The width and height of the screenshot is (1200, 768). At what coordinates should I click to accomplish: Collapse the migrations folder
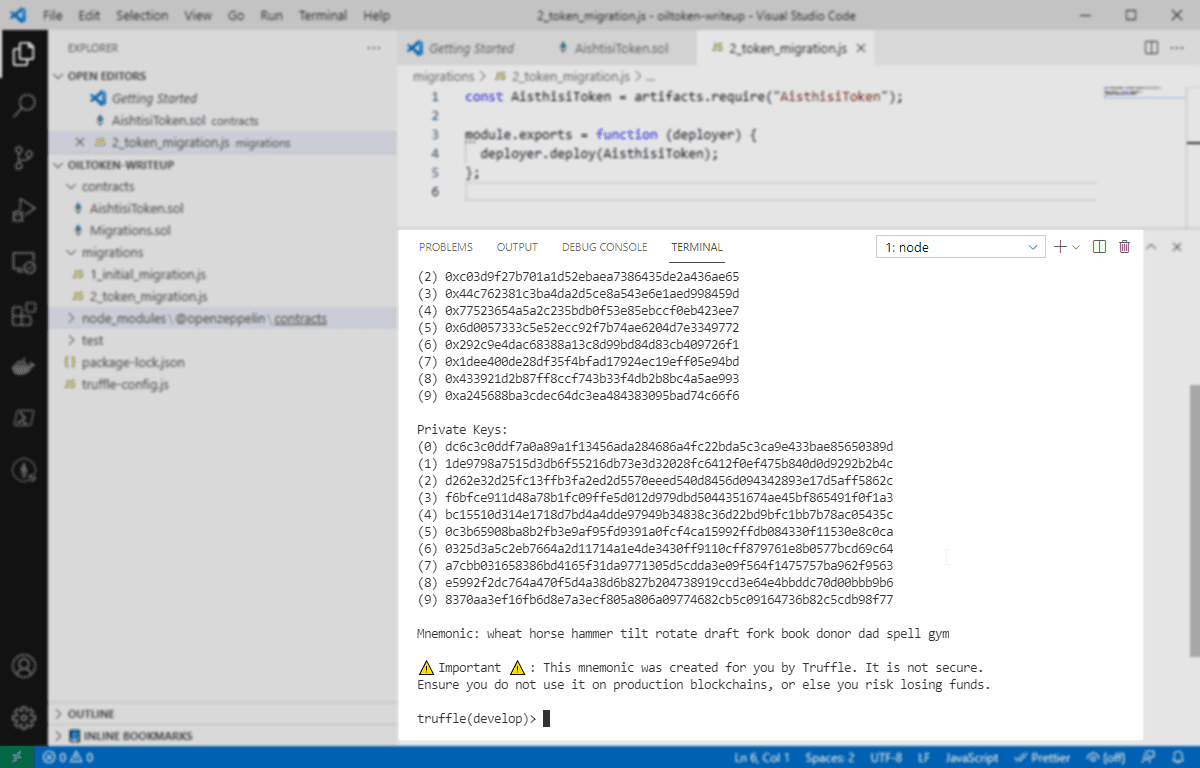[112, 252]
